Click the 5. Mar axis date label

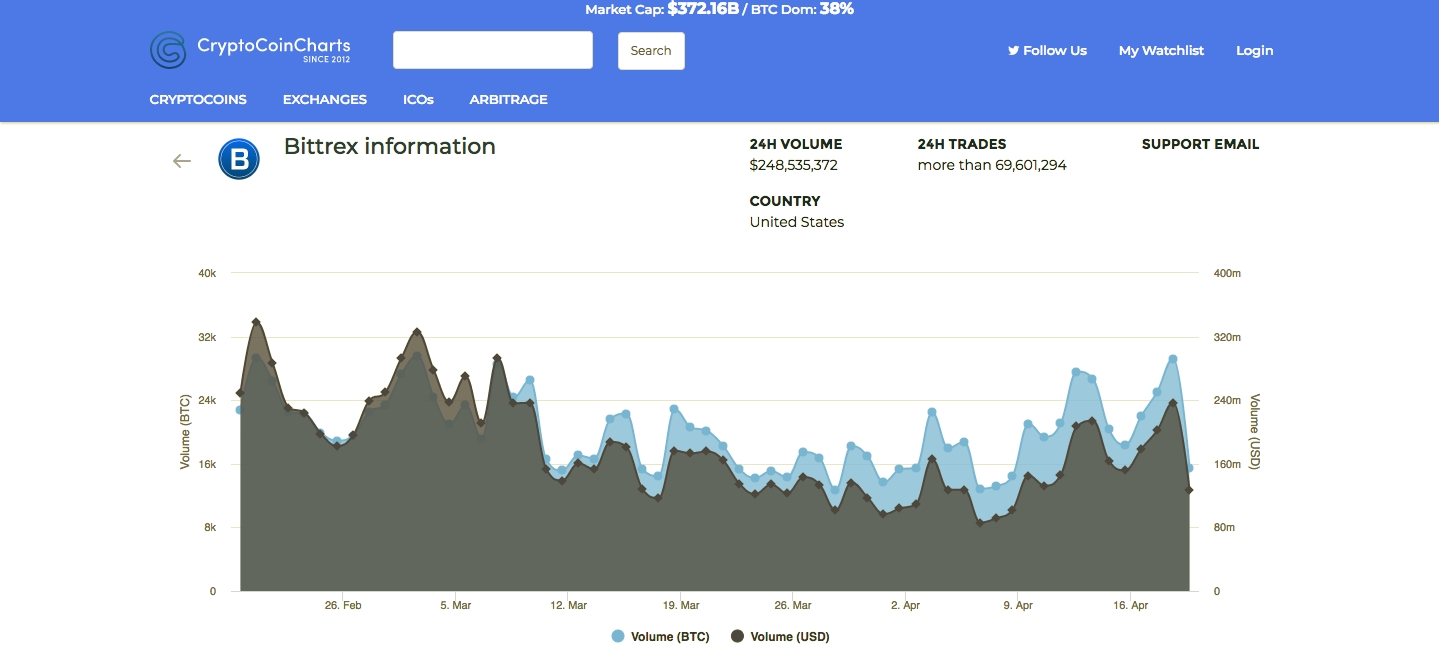(x=455, y=605)
